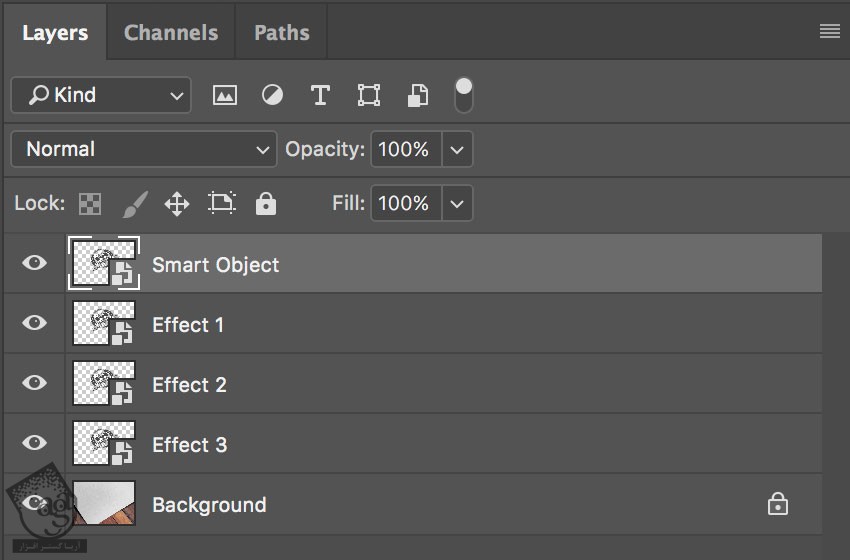This screenshot has height=560, width=850.
Task: Click the type layer filter icon
Action: 320,95
